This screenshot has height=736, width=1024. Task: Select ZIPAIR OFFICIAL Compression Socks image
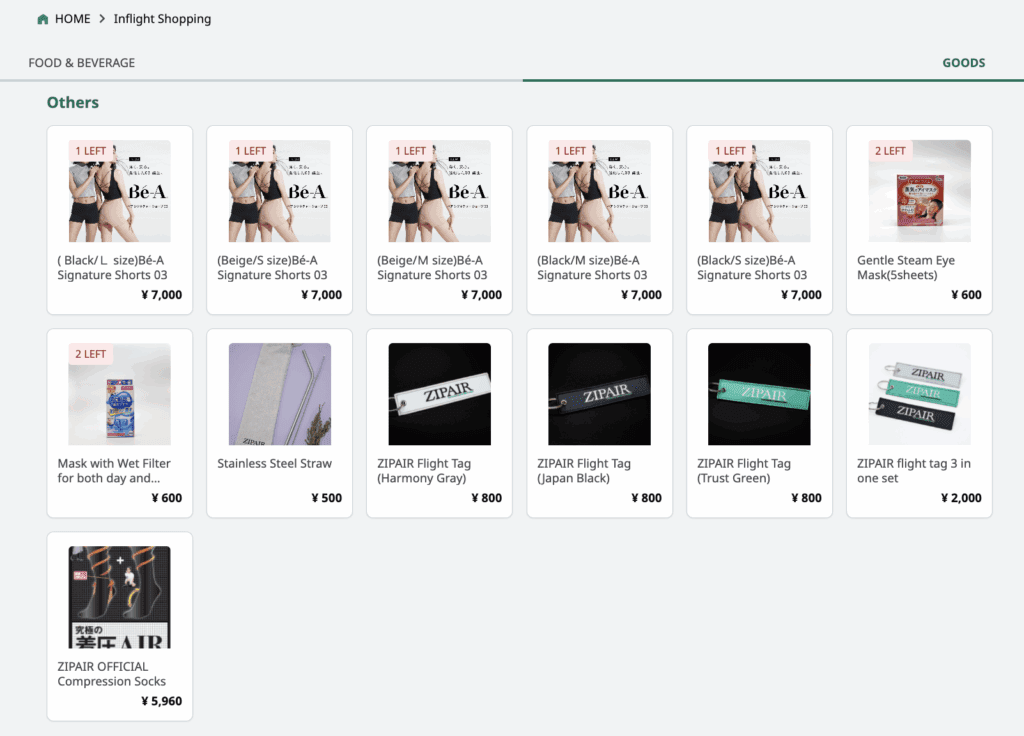click(119, 597)
